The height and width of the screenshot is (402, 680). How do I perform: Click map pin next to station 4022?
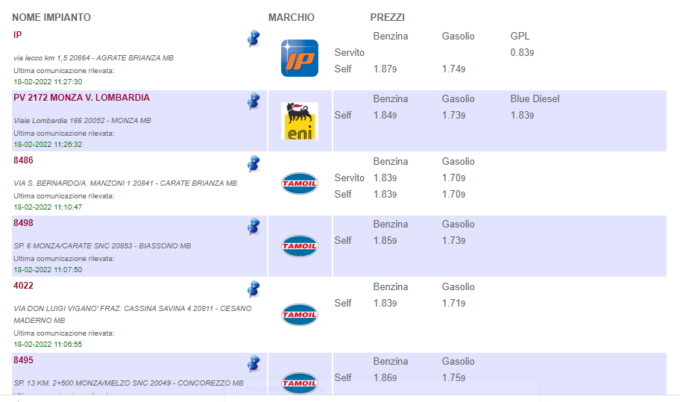coord(254,289)
